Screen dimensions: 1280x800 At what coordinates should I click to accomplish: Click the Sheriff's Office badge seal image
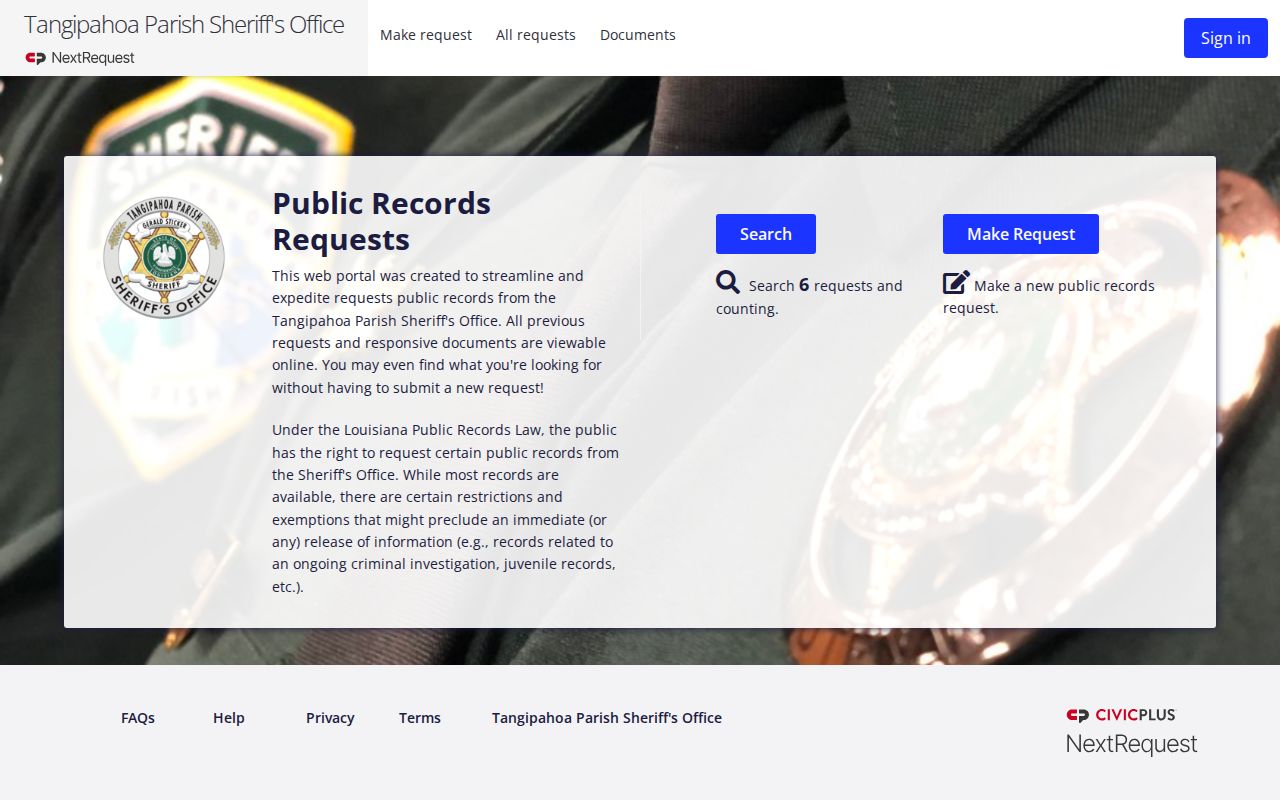164,257
